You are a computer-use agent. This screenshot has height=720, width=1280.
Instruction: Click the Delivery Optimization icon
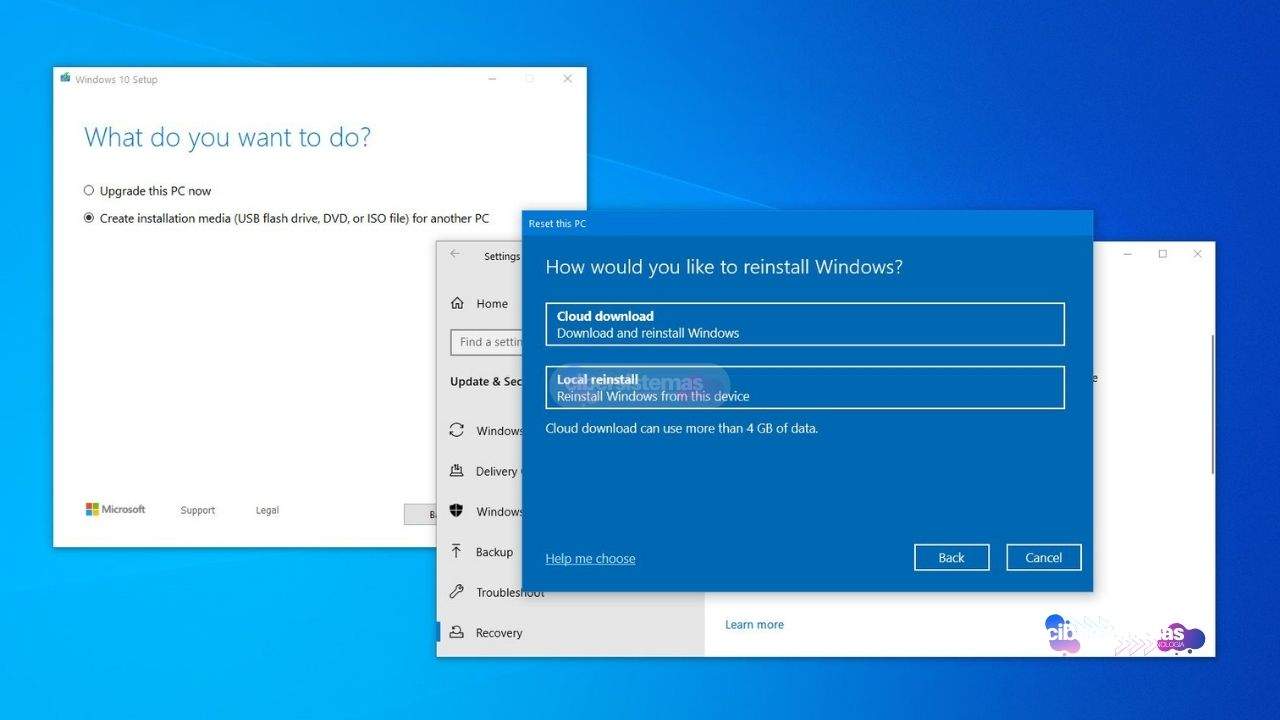tap(457, 471)
